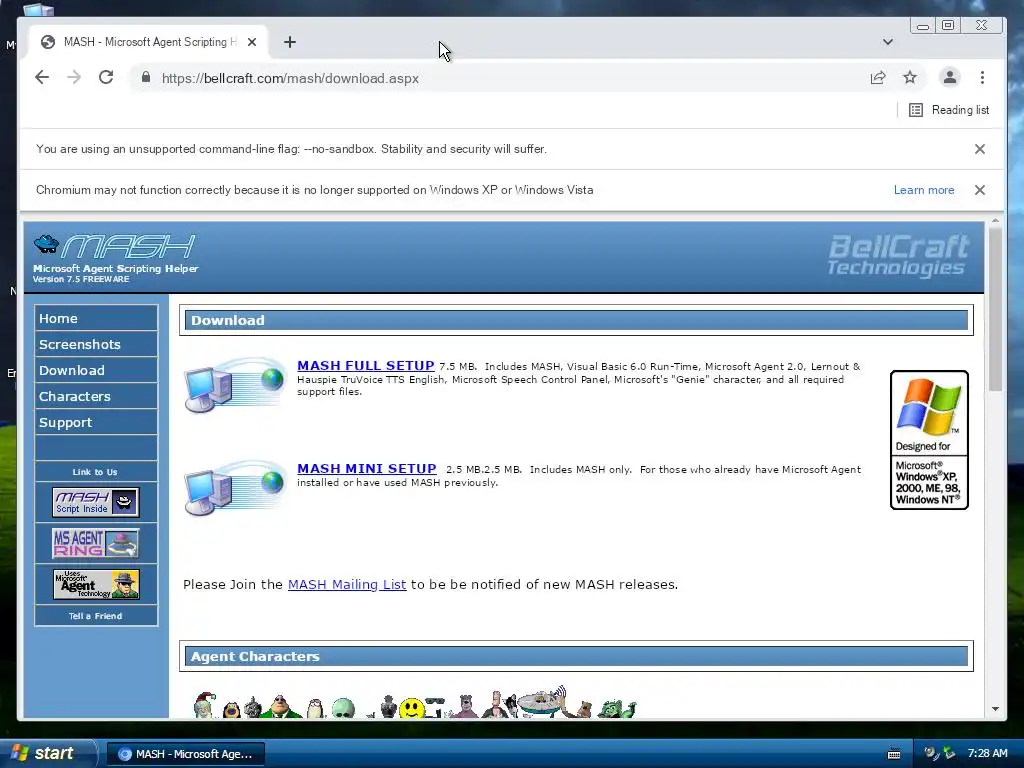This screenshot has width=1024, height=768.
Task: Click the green alien head character
Action: (x=343, y=709)
